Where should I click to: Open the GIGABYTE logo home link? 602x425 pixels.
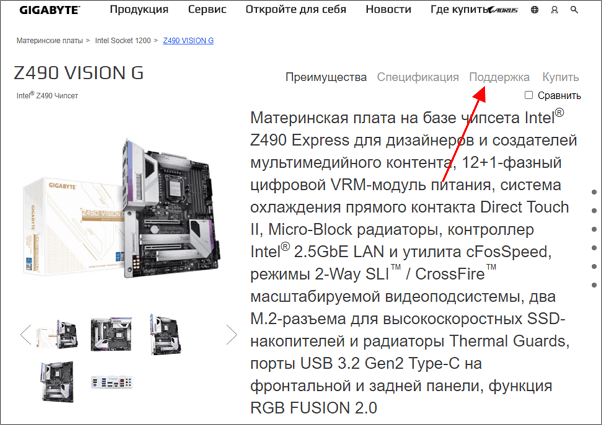pos(50,10)
